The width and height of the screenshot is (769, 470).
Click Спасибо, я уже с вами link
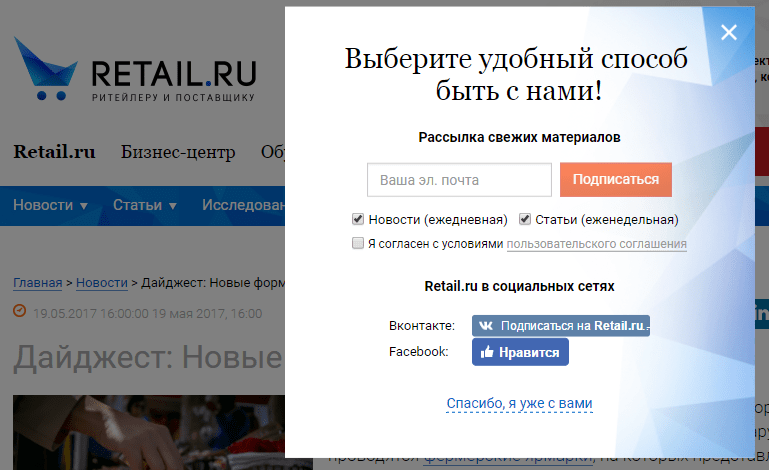pos(519,403)
